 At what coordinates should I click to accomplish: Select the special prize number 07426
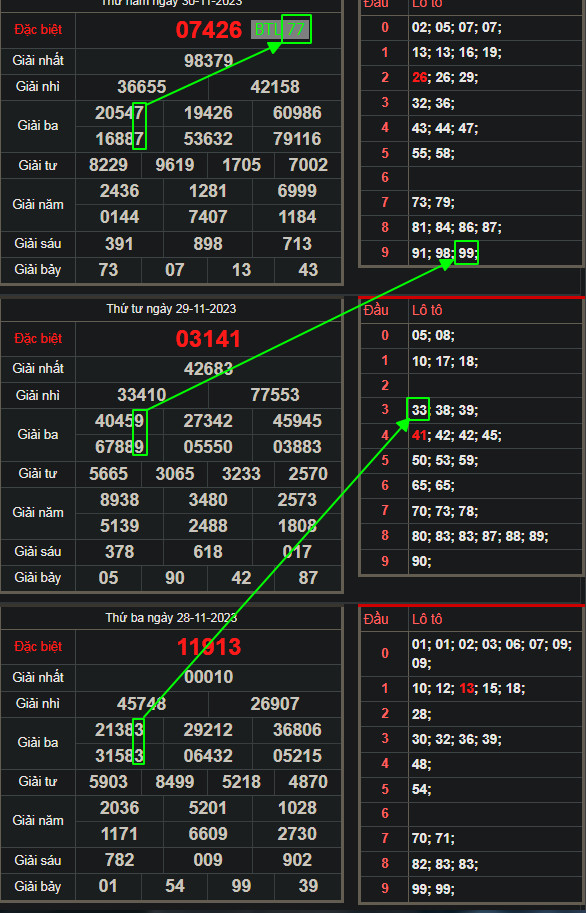(x=209, y=30)
